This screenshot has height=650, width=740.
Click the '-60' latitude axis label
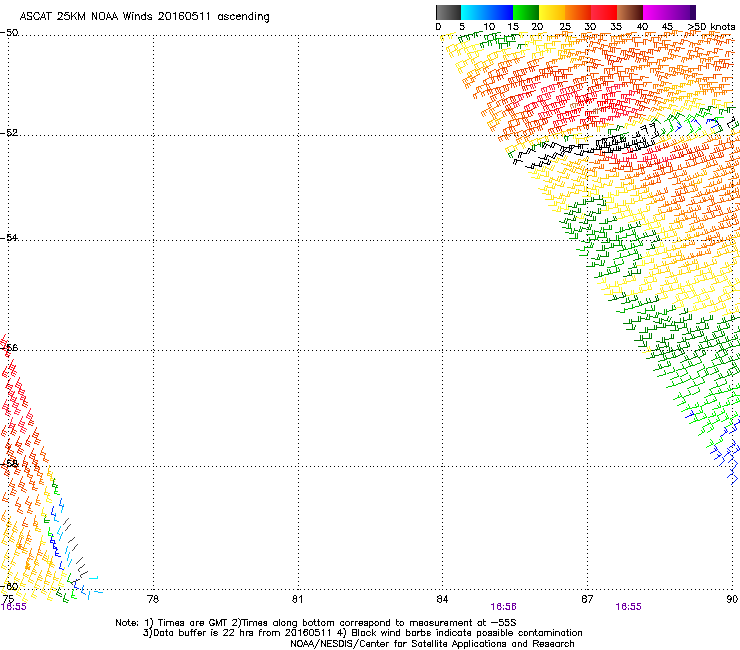[x=9, y=586]
